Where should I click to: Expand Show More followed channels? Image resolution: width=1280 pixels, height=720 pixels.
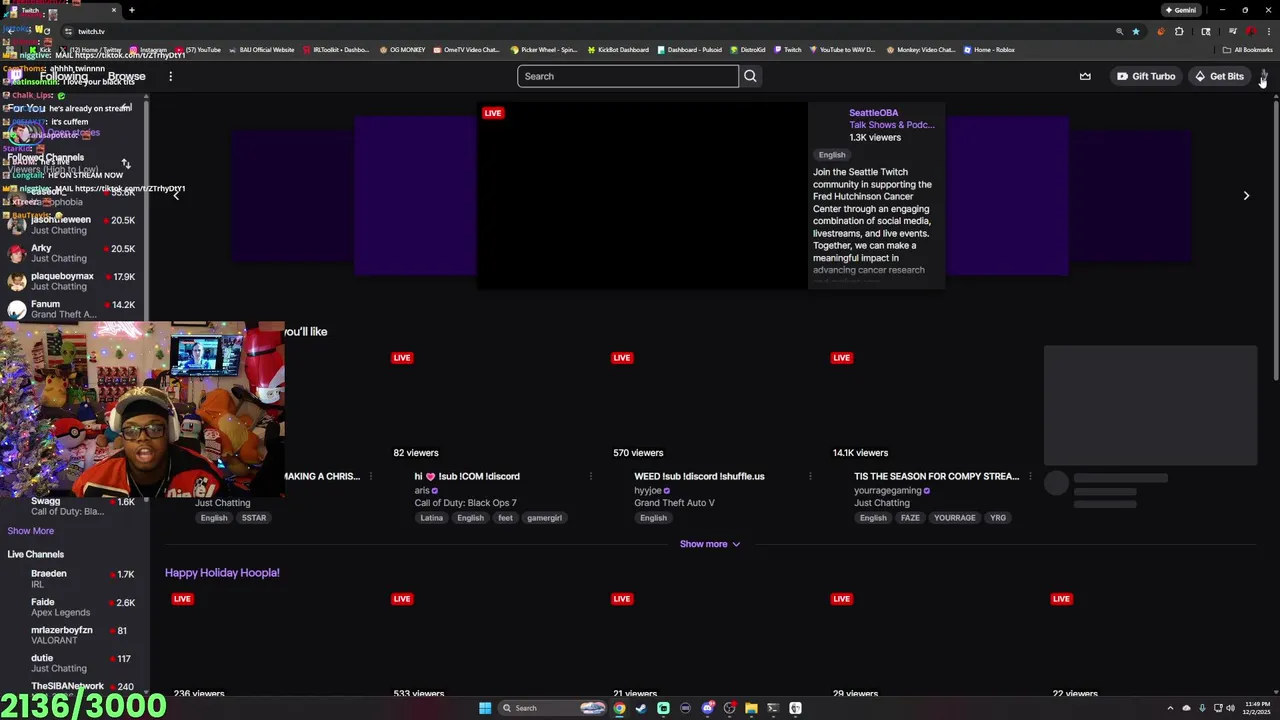coord(31,531)
